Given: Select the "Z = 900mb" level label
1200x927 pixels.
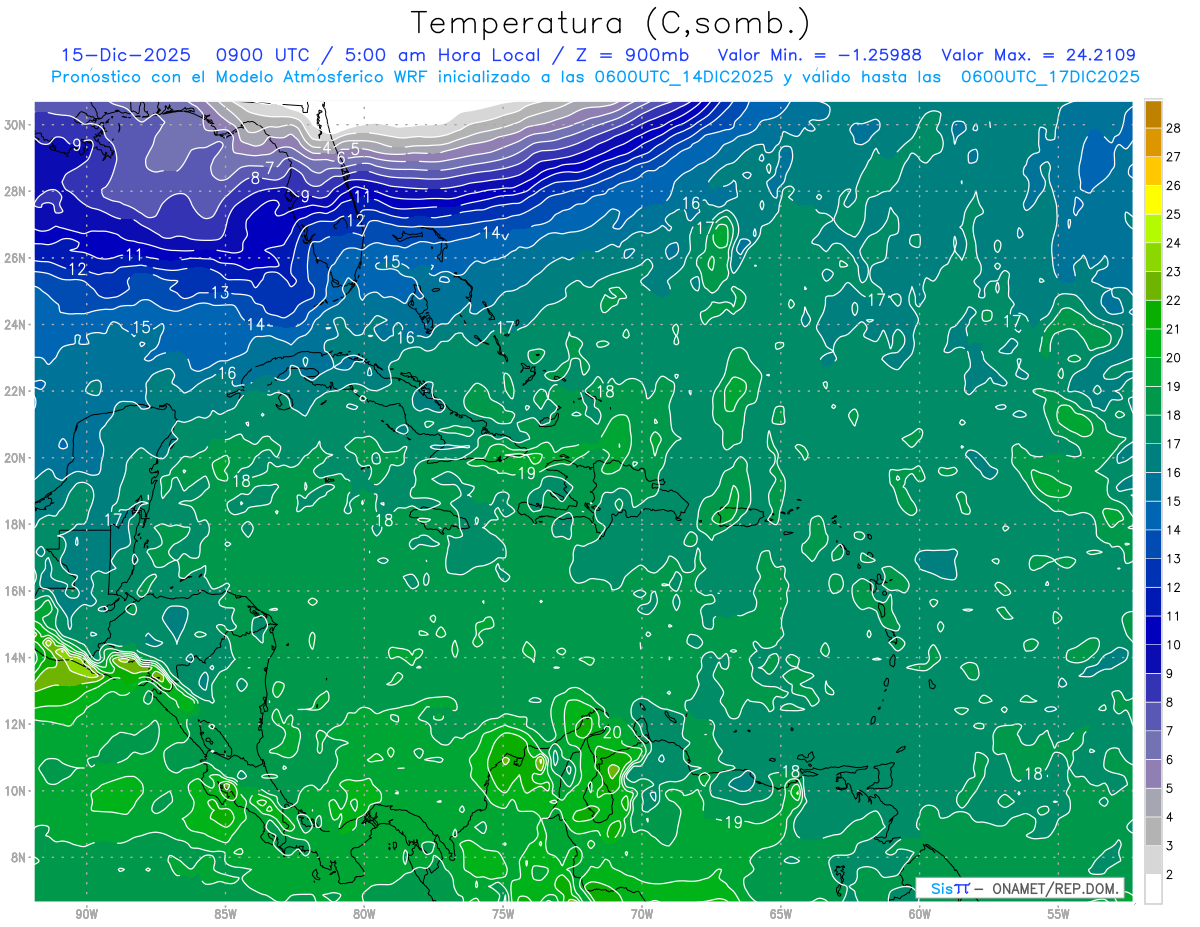Looking at the screenshot, I should (634, 55).
